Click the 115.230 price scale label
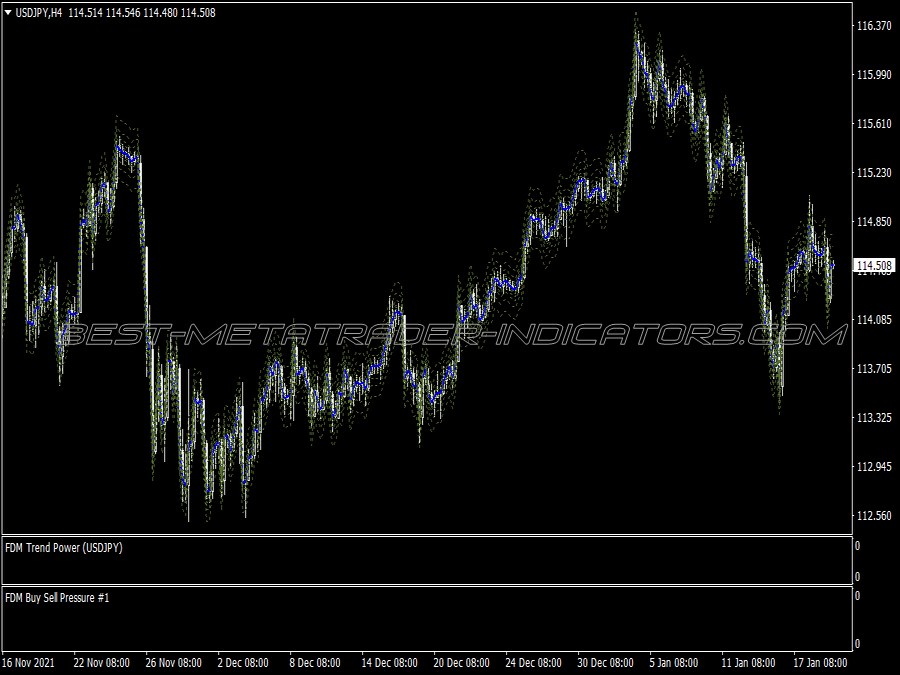 tap(874, 172)
